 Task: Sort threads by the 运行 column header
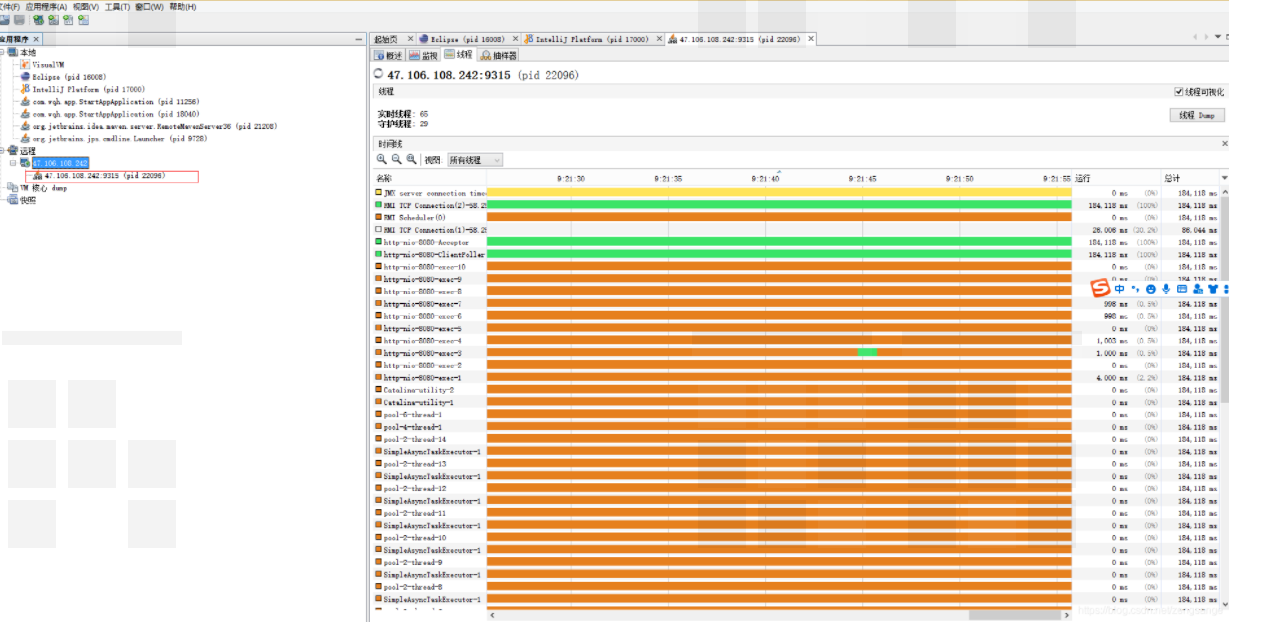(x=1116, y=178)
